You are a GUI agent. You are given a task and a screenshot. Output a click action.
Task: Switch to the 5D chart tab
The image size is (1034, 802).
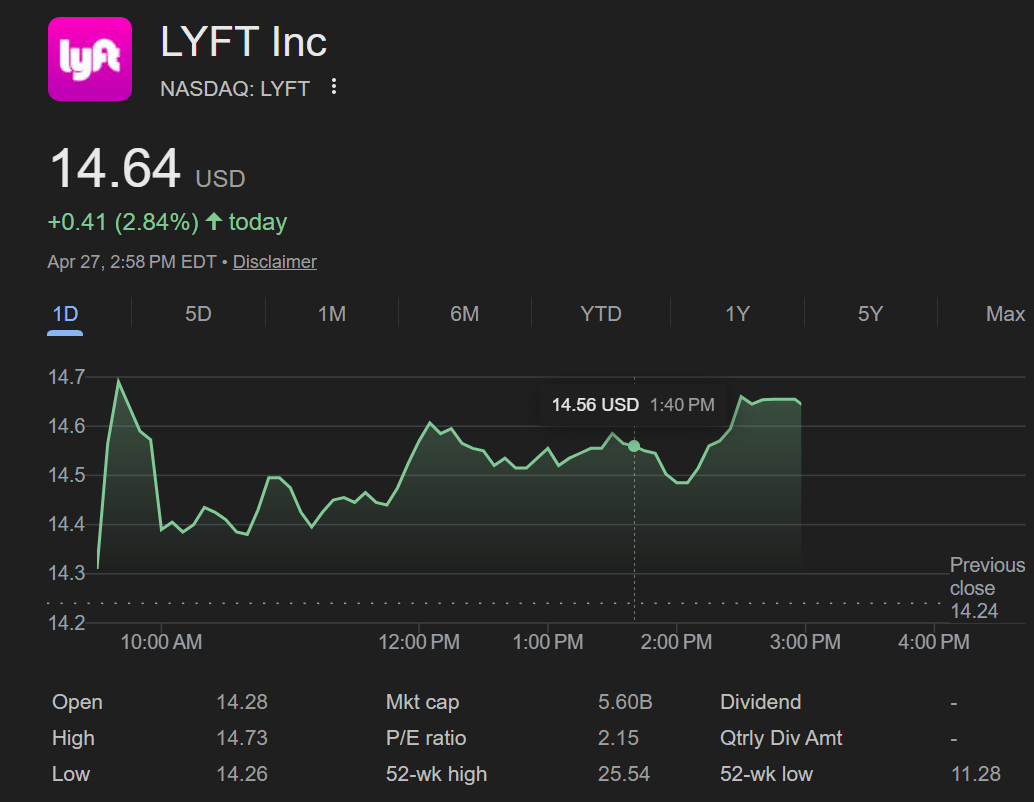tap(198, 314)
